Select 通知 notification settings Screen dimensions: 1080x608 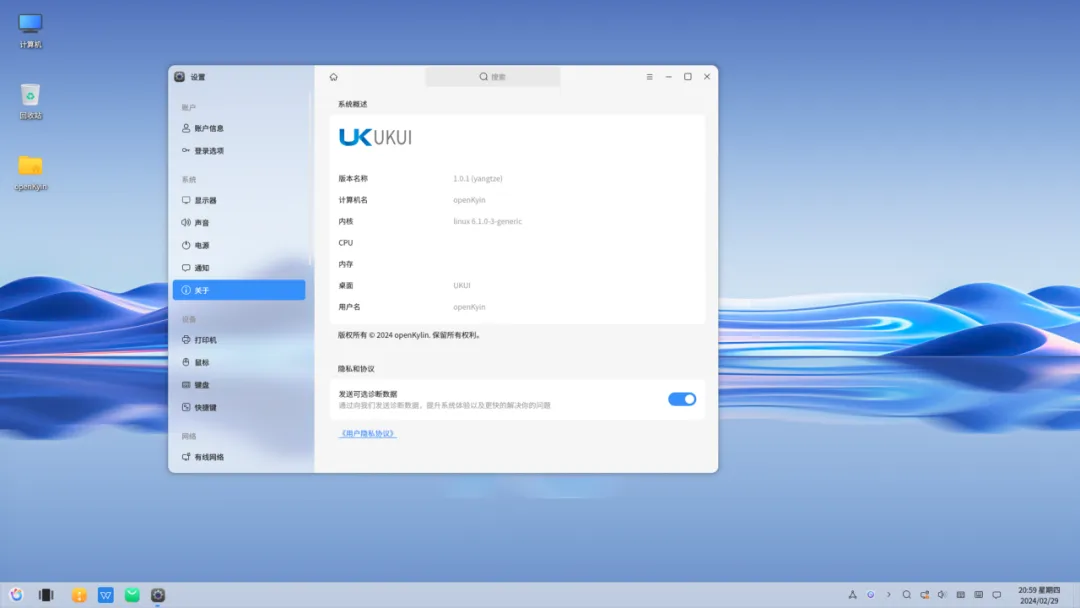pos(239,268)
